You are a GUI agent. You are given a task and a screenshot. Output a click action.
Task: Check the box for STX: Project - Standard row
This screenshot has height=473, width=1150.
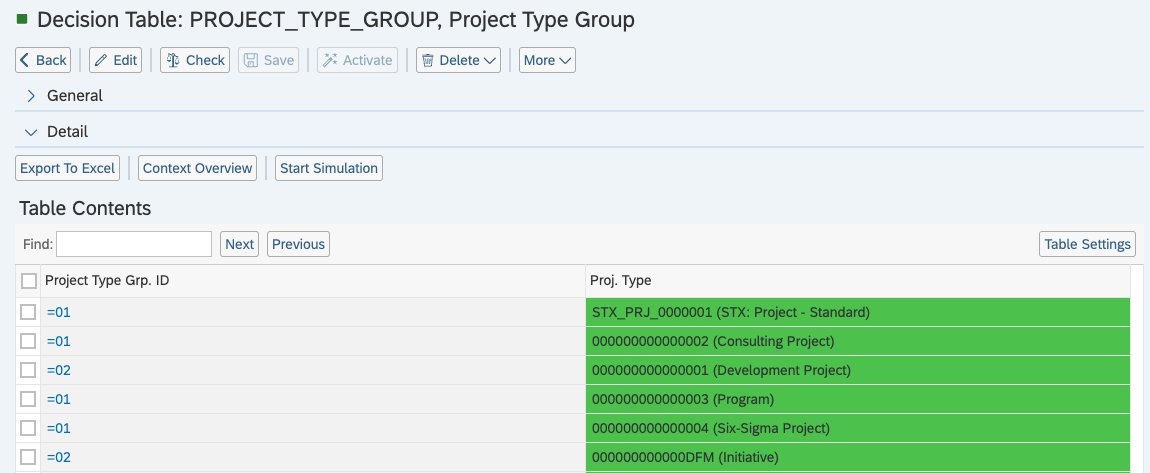[28, 312]
